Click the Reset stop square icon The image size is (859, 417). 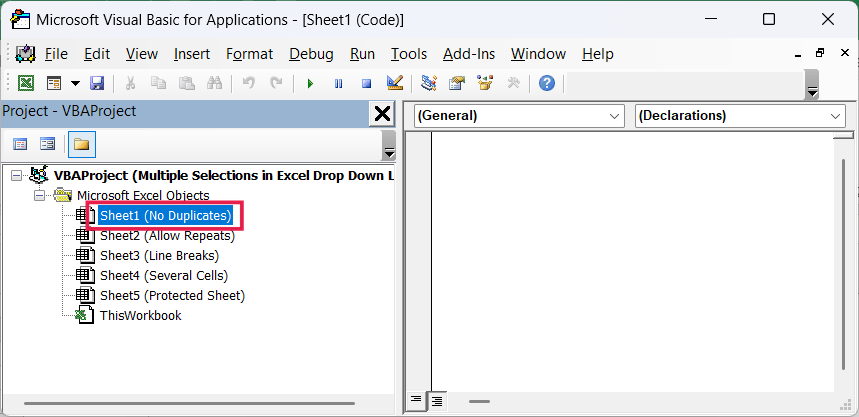pyautogui.click(x=366, y=84)
